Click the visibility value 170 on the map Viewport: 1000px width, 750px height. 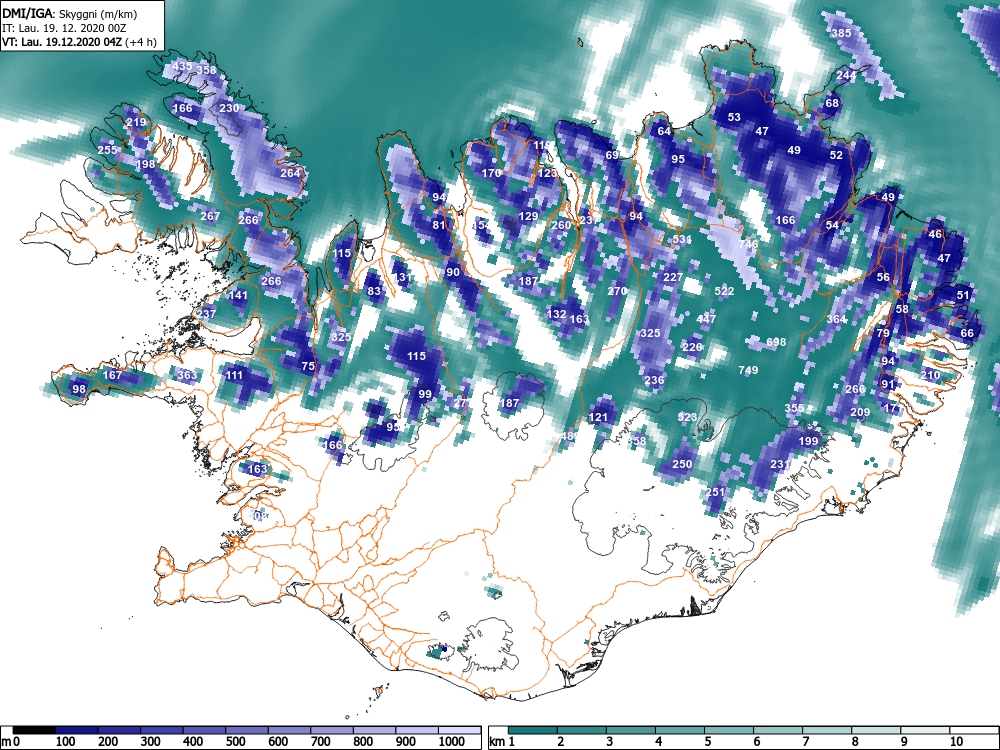(x=491, y=173)
